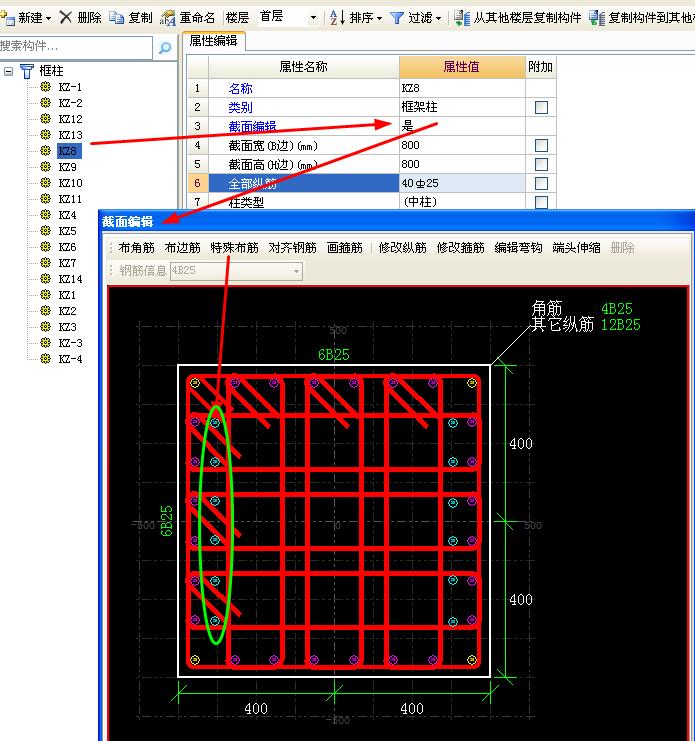Select 布角筋 in section editor toolbar
Screen dimensions: 695x741
coord(137,248)
